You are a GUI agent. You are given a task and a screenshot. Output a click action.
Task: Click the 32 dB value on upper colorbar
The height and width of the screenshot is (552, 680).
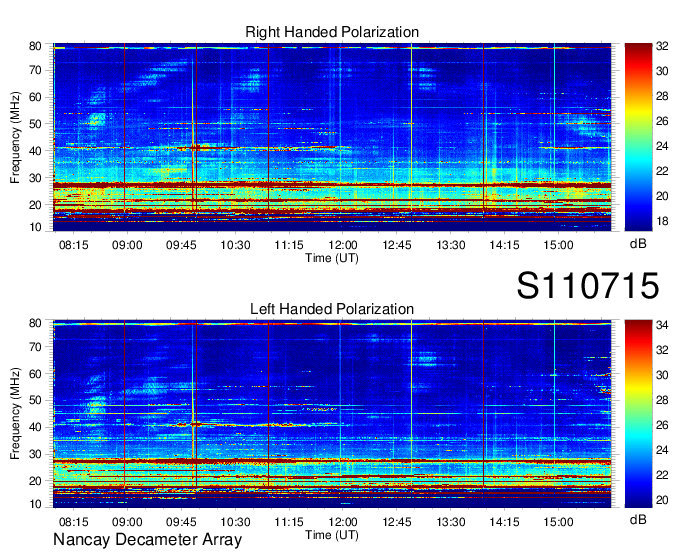(x=662, y=46)
